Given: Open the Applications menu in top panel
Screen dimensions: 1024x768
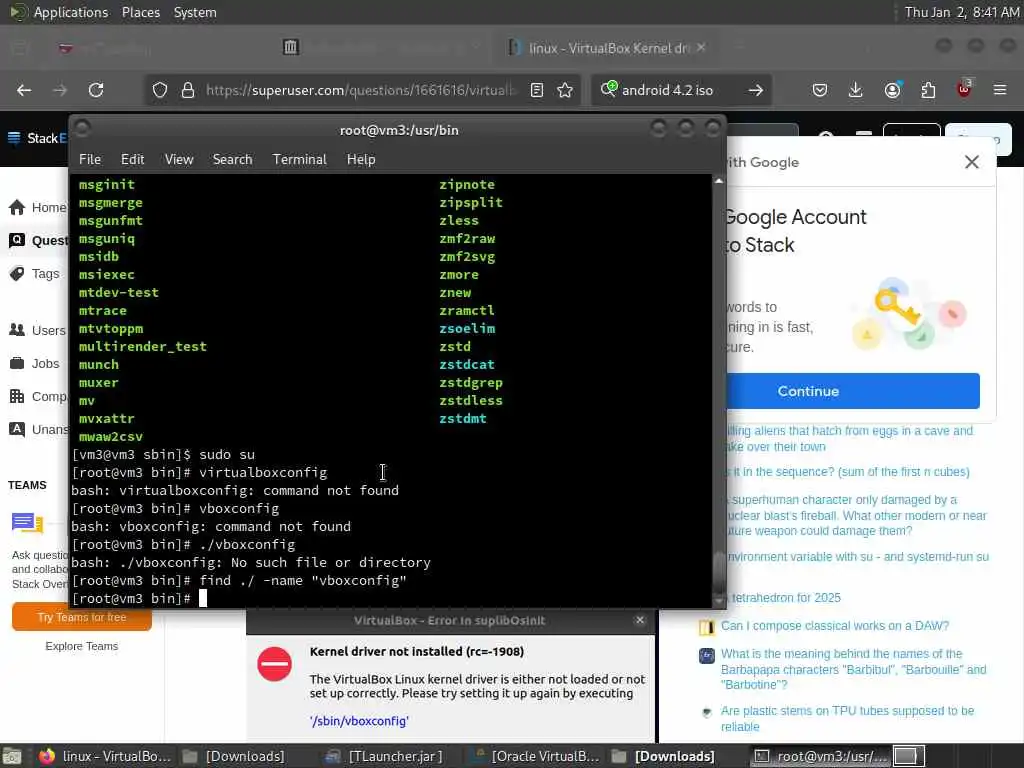Looking at the screenshot, I should (x=71, y=12).
